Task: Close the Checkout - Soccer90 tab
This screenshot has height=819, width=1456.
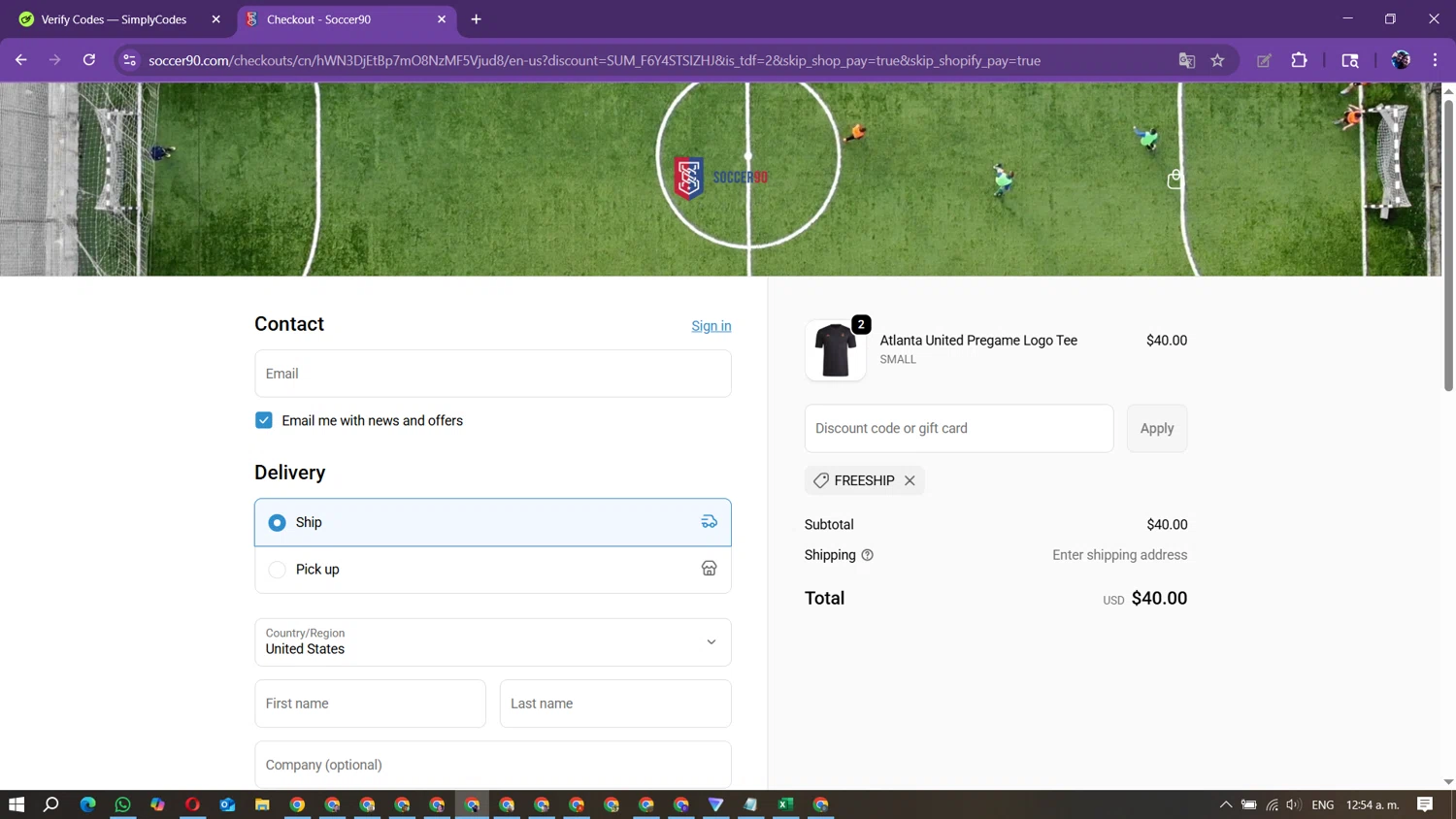Action: 442,19
